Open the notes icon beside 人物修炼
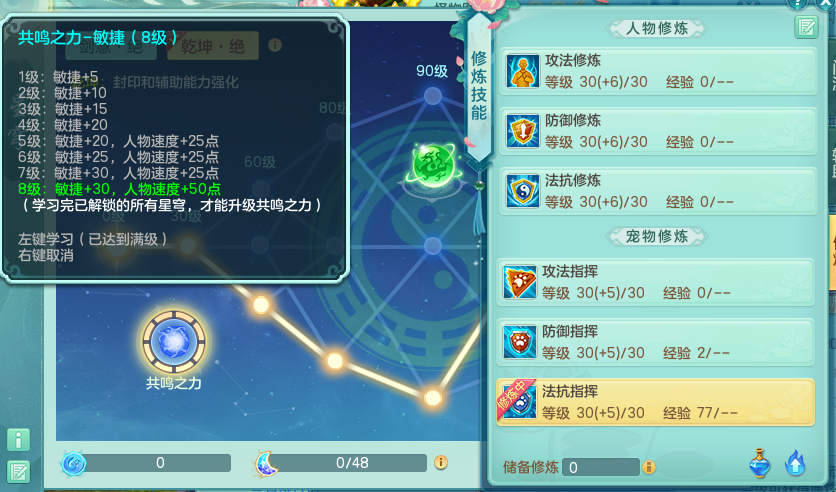836x492 pixels. 806,27
